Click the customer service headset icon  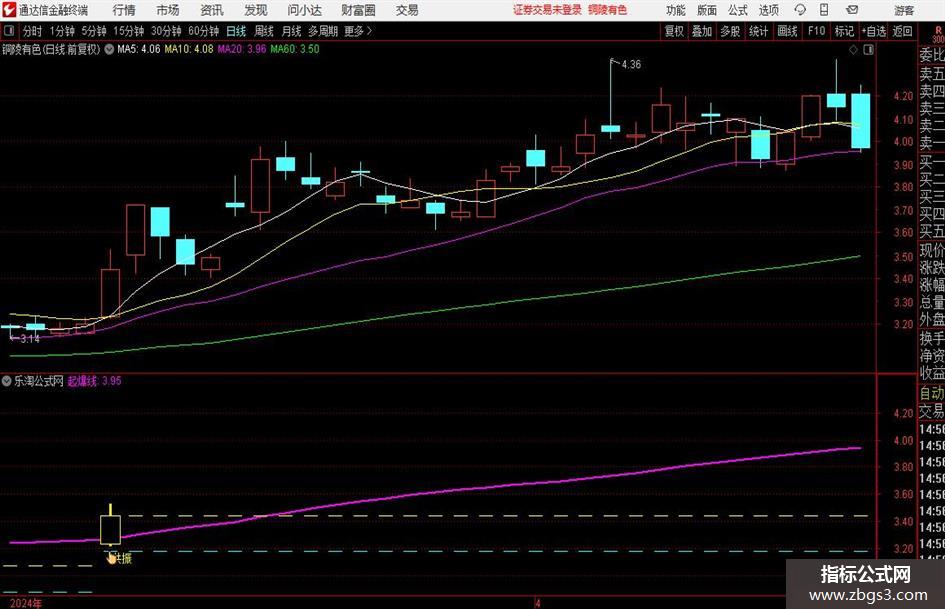pyautogui.click(x=800, y=10)
